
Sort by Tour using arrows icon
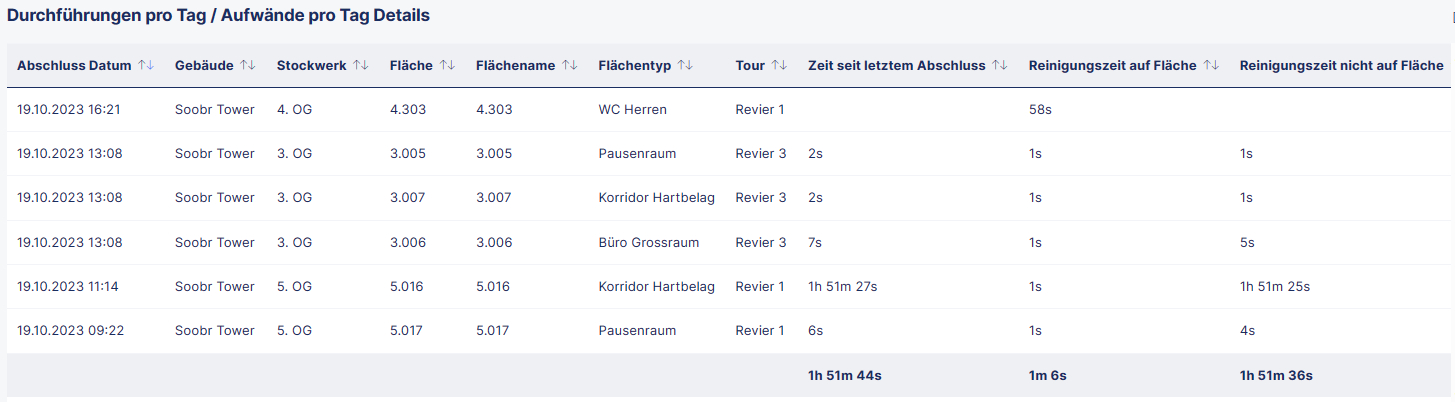pos(779,65)
